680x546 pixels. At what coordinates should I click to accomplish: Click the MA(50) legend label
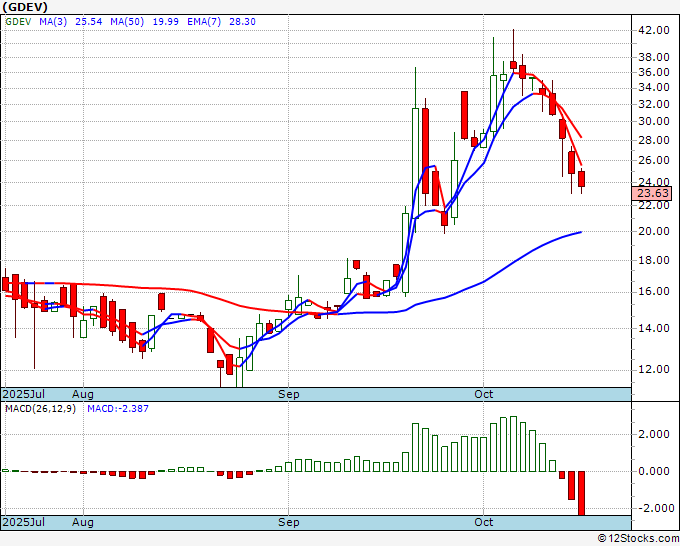click(x=127, y=22)
